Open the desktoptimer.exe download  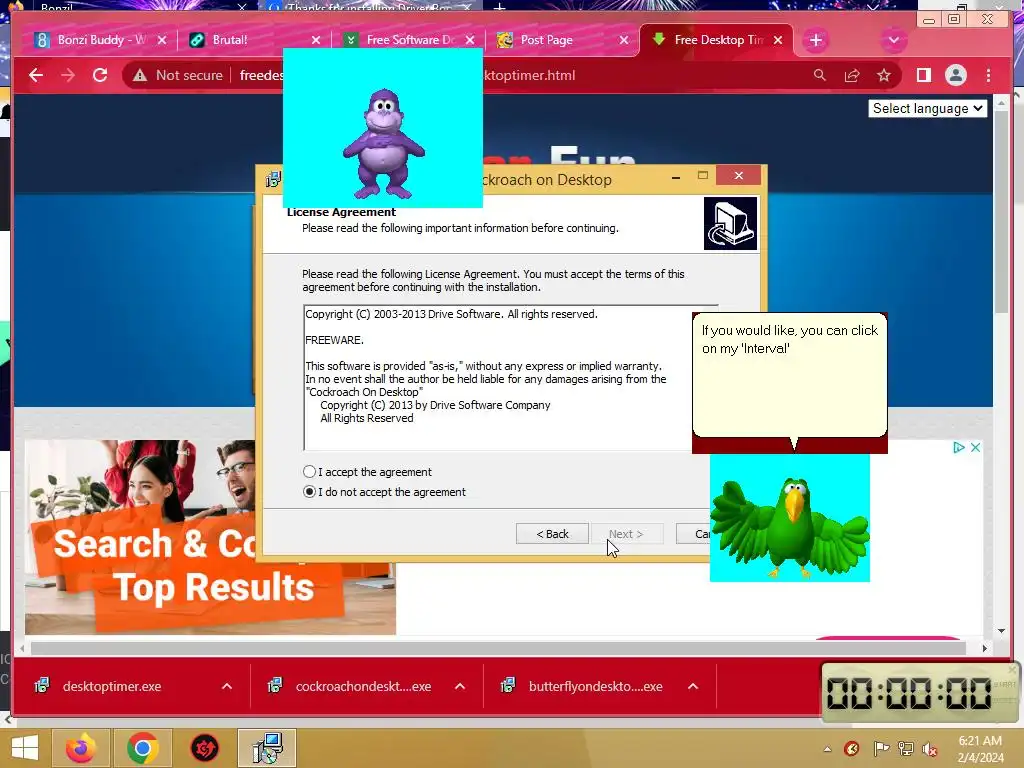tap(111, 686)
